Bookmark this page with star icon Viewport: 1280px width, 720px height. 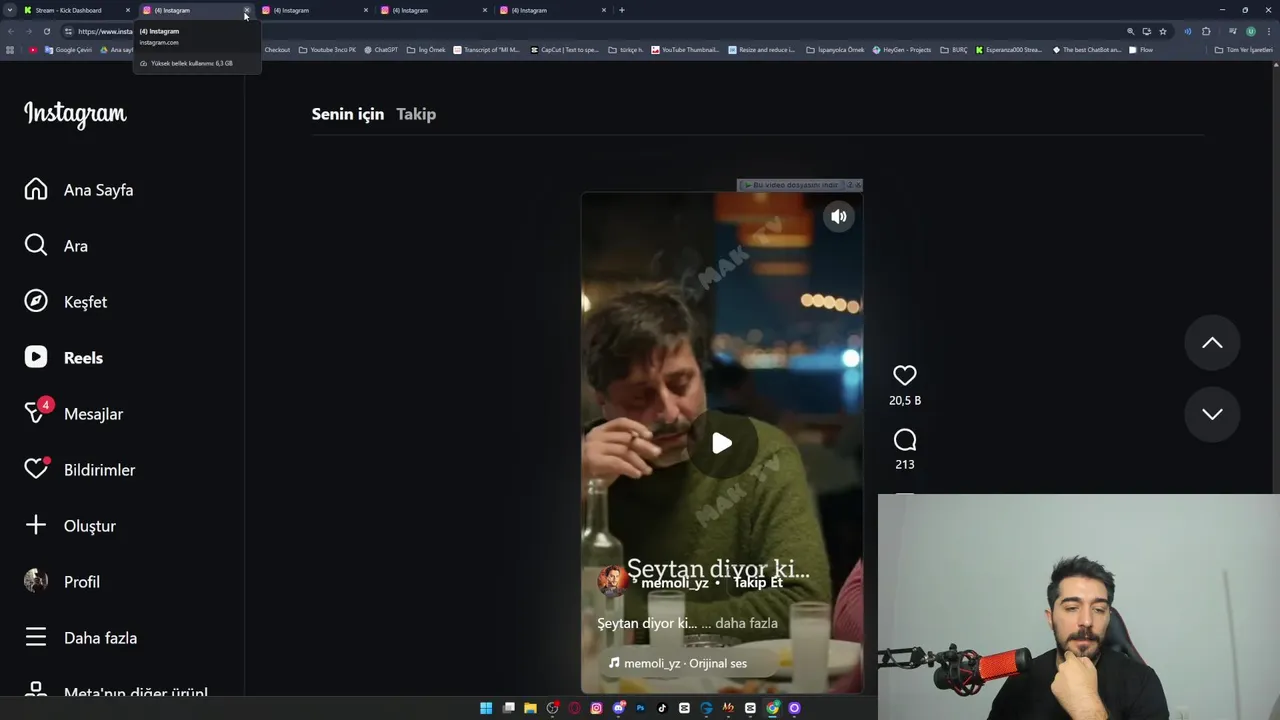coord(1163,31)
